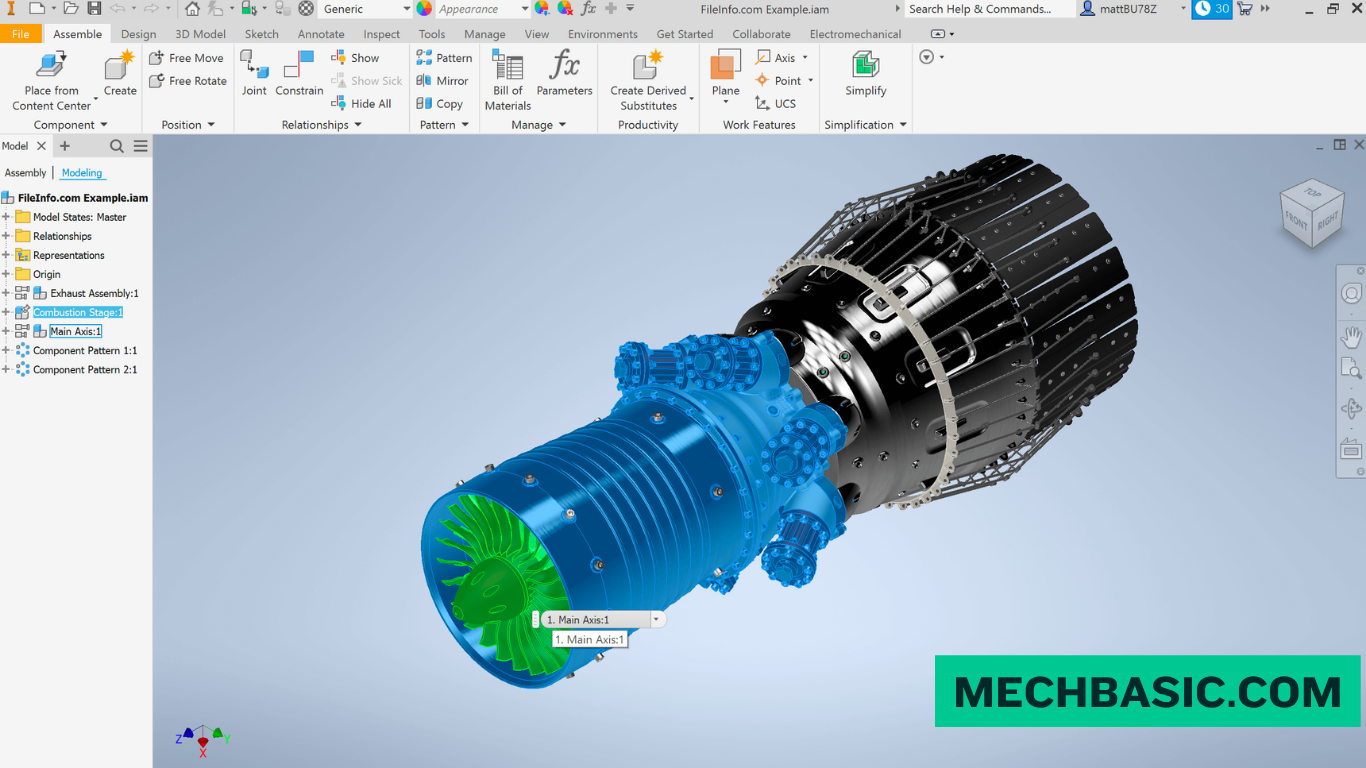Click the fx icon in the quick access toolbar

pyautogui.click(x=588, y=9)
